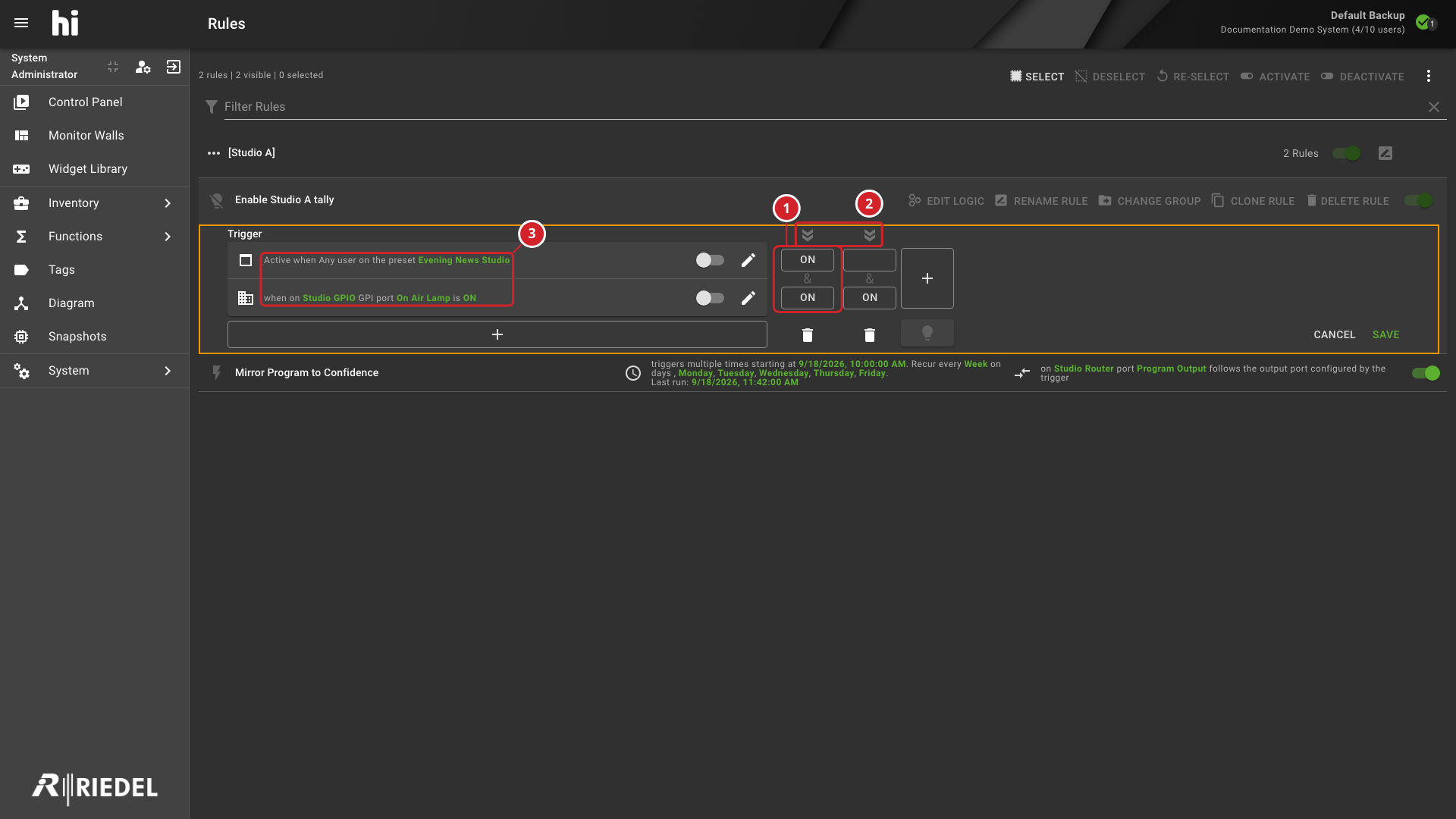This screenshot has height=819, width=1456.
Task: Toggle the Studio A group switch
Action: [x=1347, y=153]
